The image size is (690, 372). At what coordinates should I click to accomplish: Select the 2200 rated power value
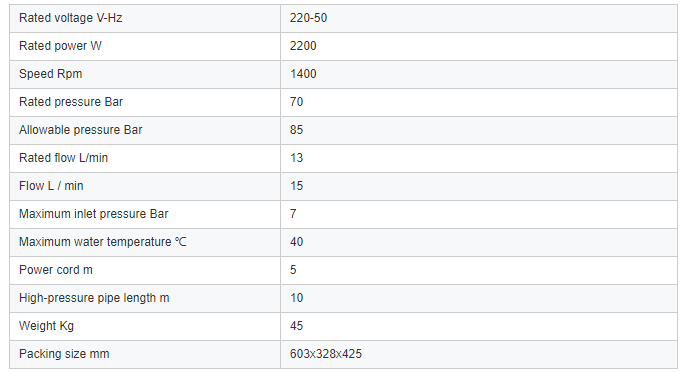[x=303, y=46]
